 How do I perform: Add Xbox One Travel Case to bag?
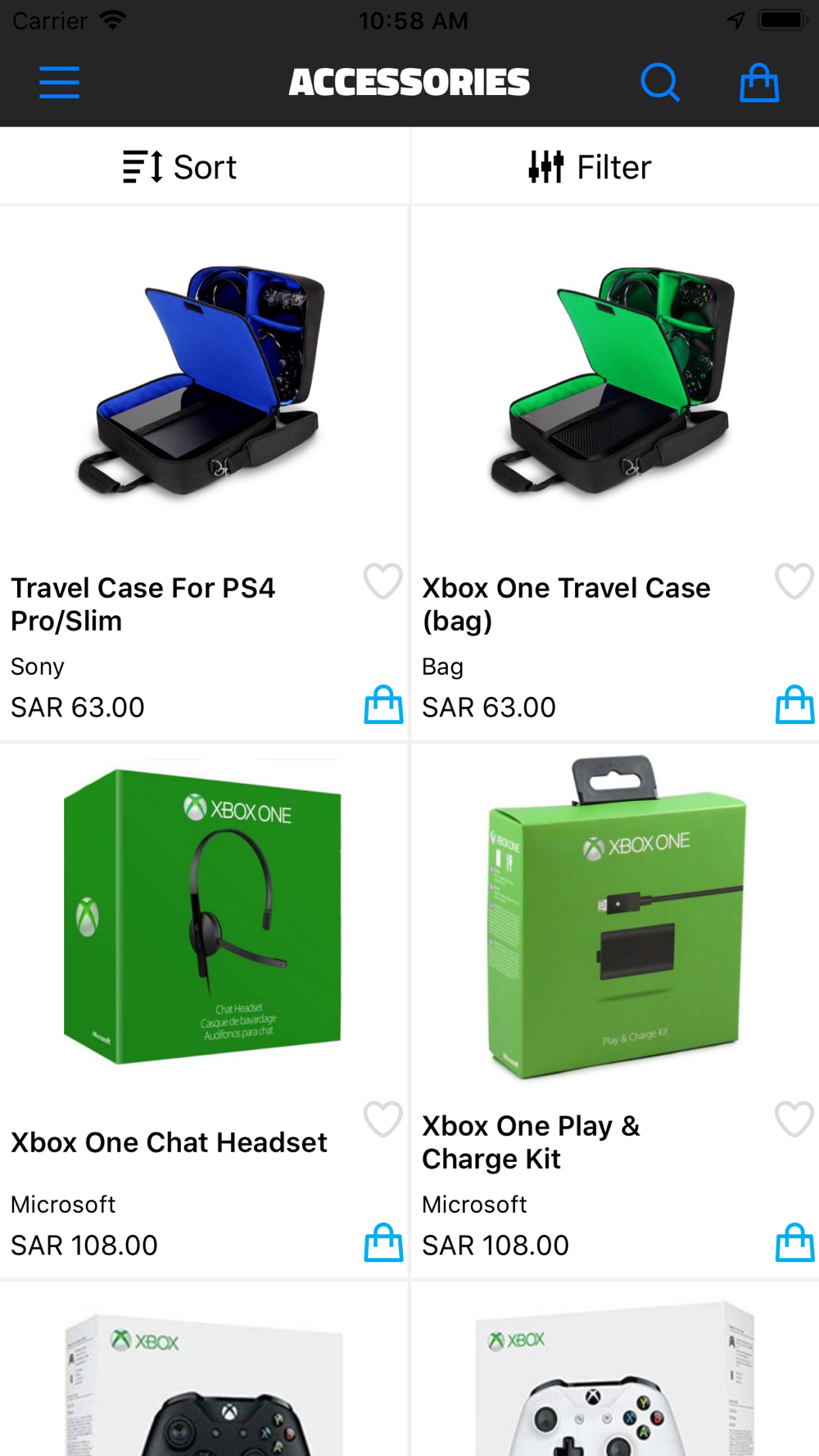(794, 705)
